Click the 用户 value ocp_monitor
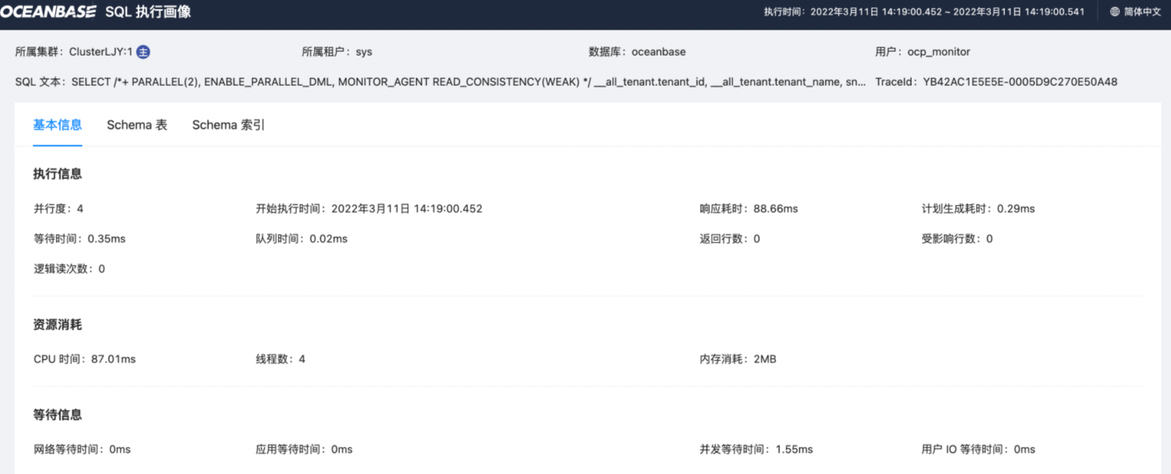 (x=939, y=52)
